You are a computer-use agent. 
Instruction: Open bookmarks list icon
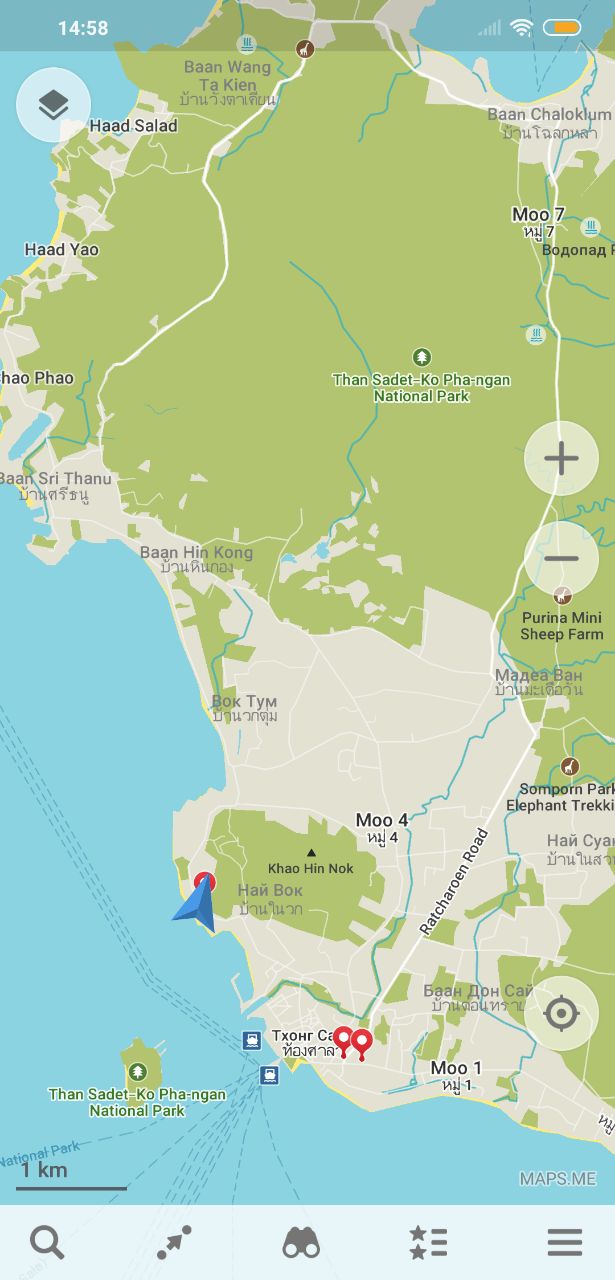click(428, 1242)
